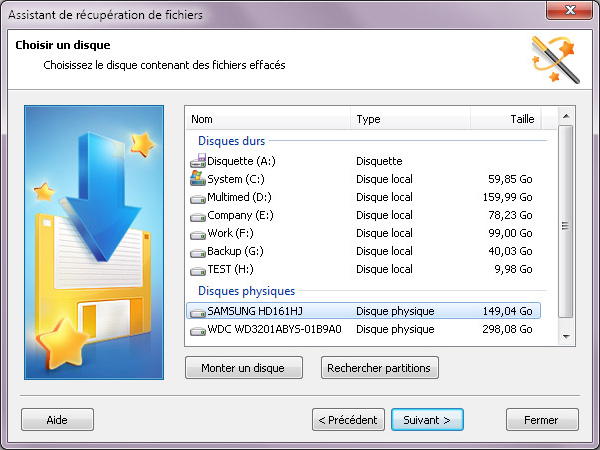600x450 pixels.
Task: Sort by the Nom column header
Action: [x=268, y=119]
